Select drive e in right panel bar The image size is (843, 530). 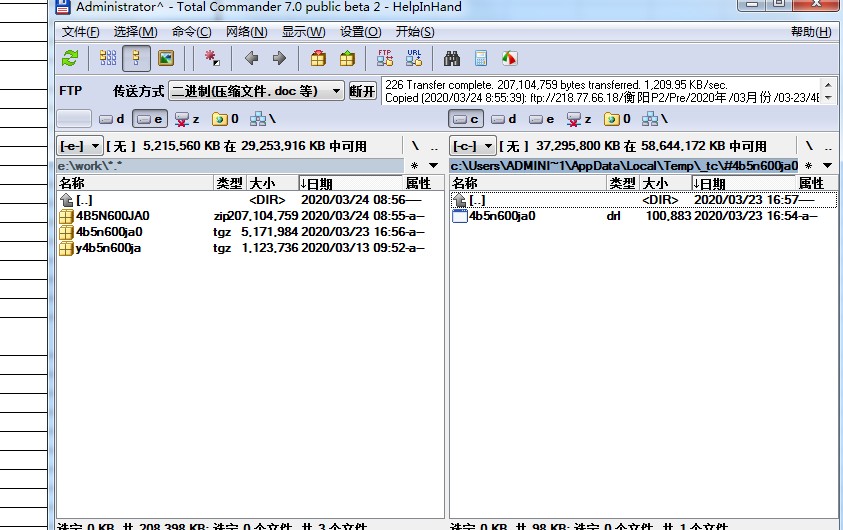click(x=541, y=119)
